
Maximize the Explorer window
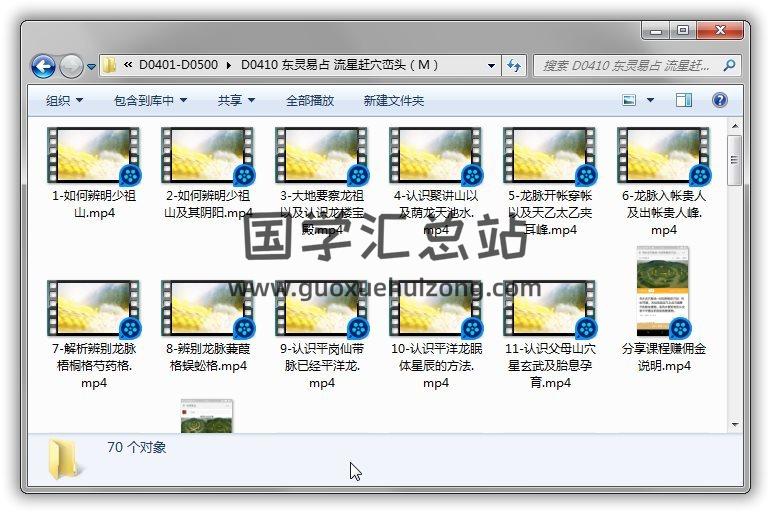[683, 30]
